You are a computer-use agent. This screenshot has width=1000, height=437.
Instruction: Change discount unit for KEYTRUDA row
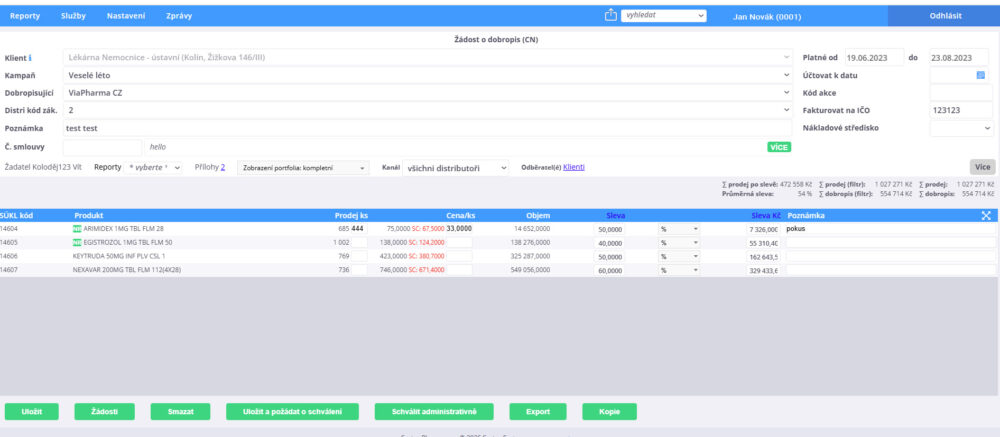click(678, 256)
